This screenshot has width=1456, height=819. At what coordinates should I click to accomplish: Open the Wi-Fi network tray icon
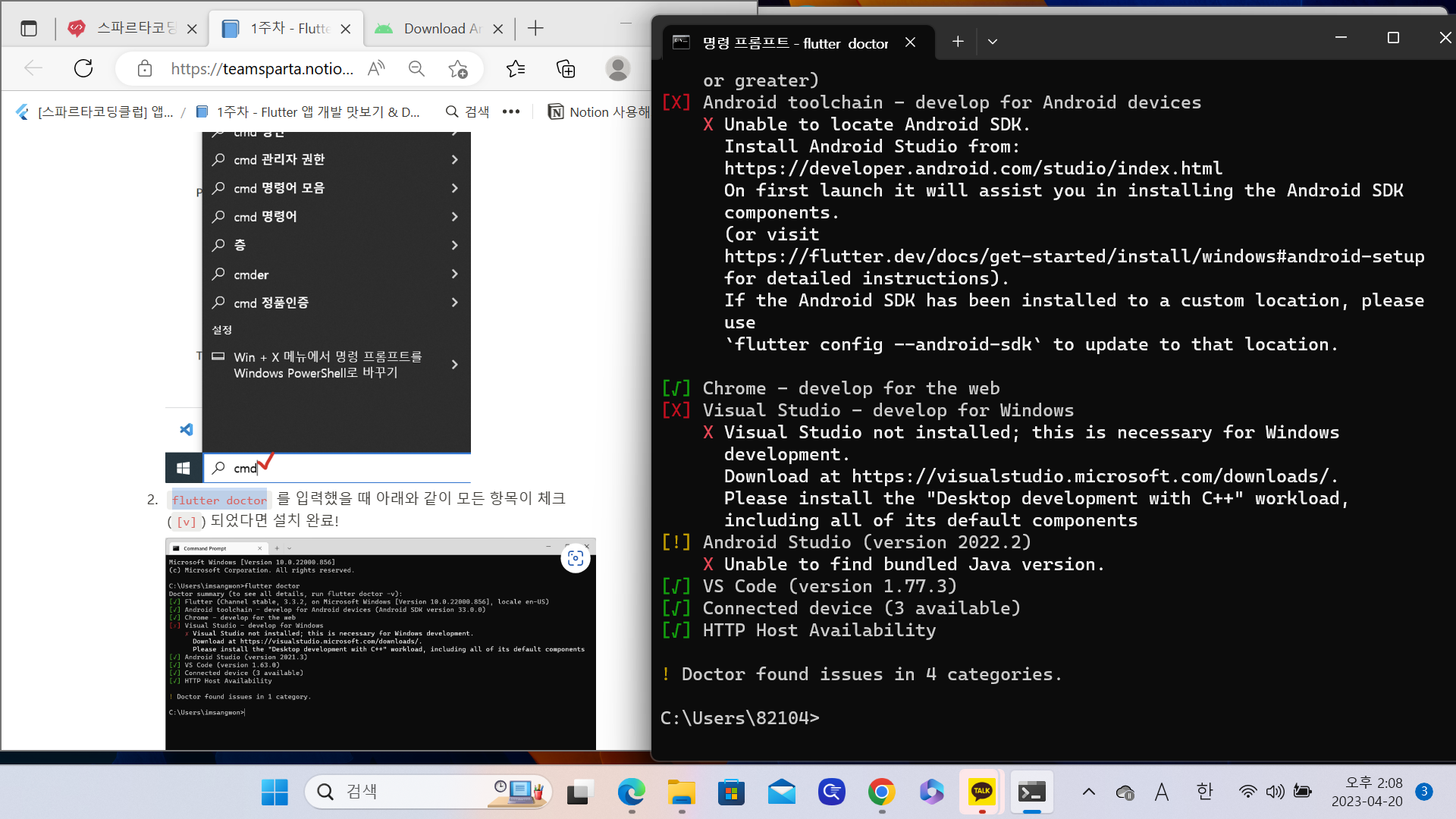click(1247, 792)
